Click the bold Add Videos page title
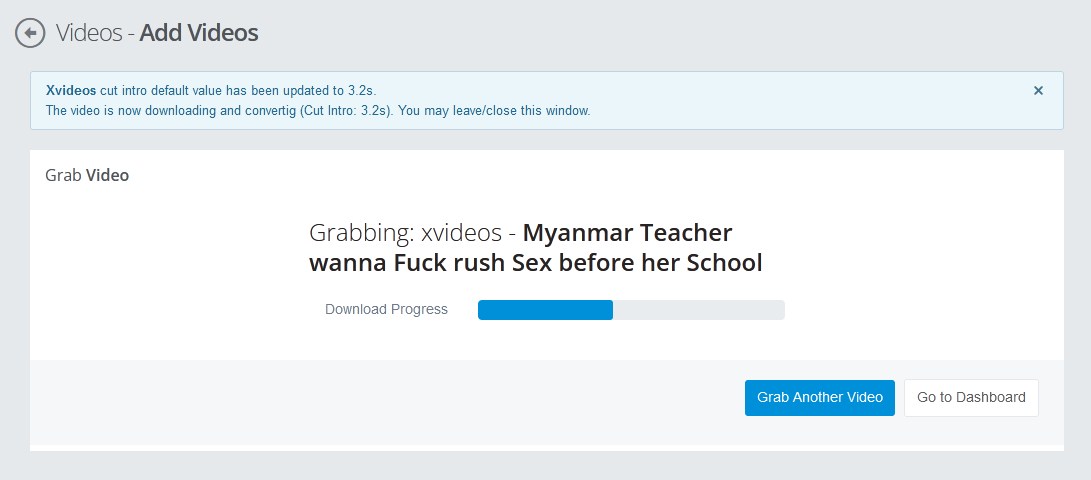Viewport: 1091px width, 480px height. point(199,33)
